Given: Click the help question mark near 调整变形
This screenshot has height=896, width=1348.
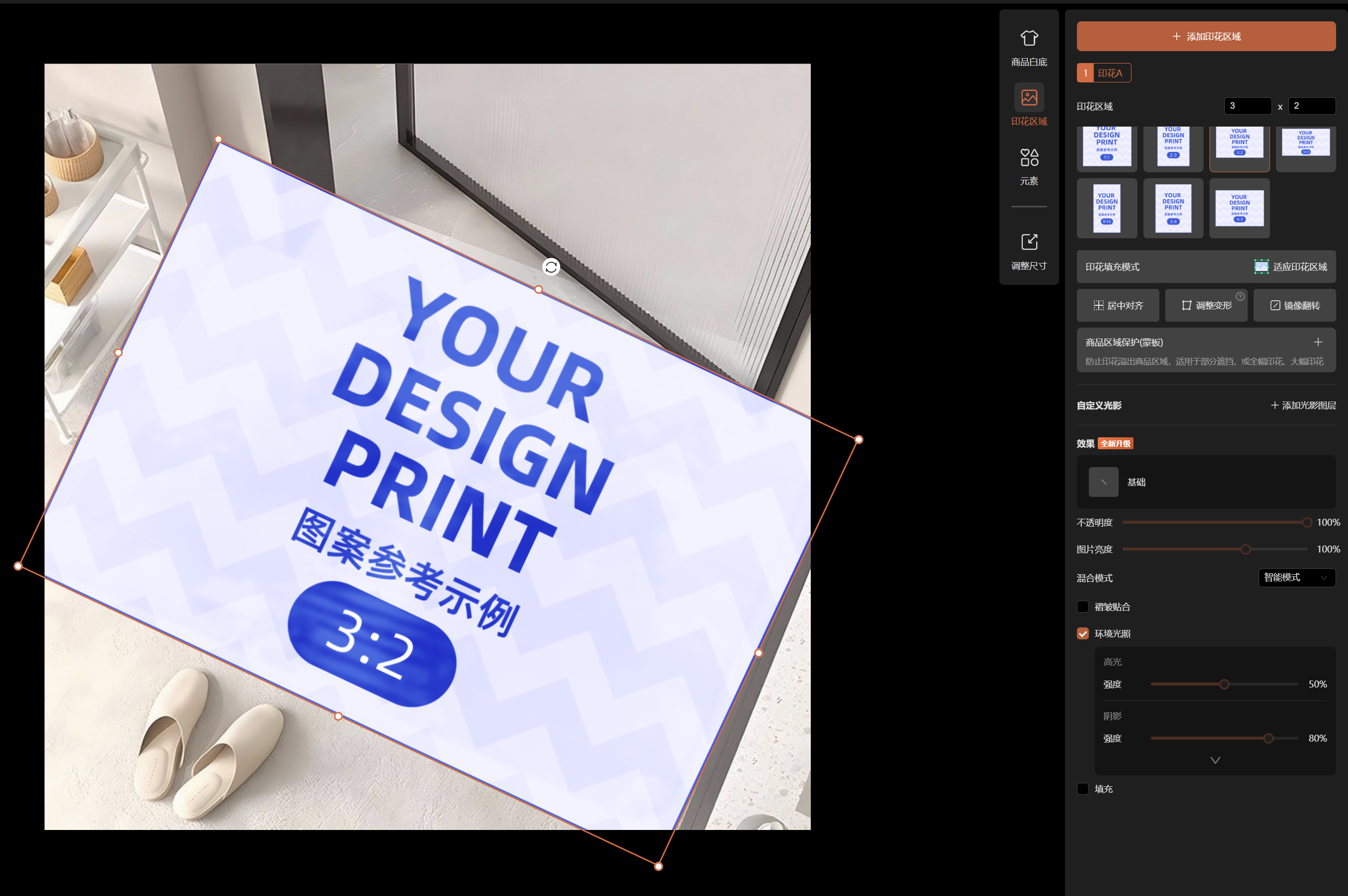Looking at the screenshot, I should (1240, 296).
